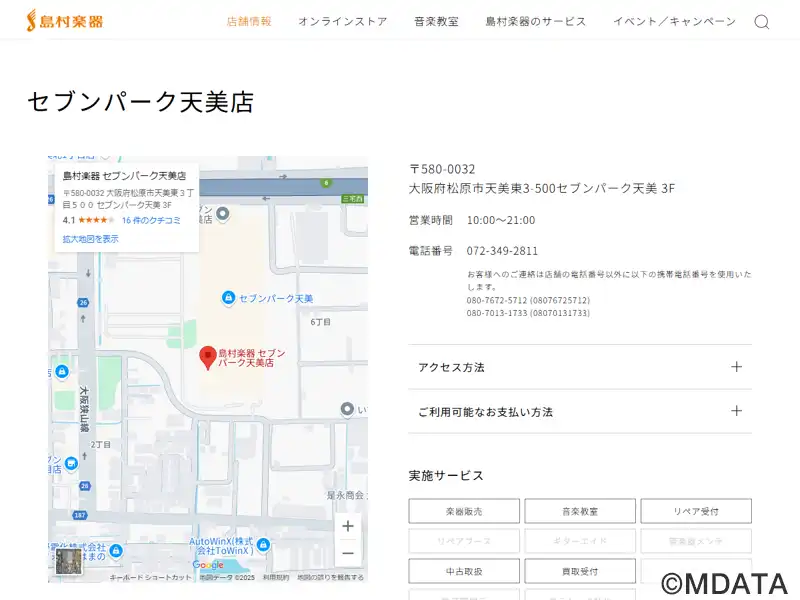Zoom out on the map
Screen dimensions: 800x600
coord(348,553)
